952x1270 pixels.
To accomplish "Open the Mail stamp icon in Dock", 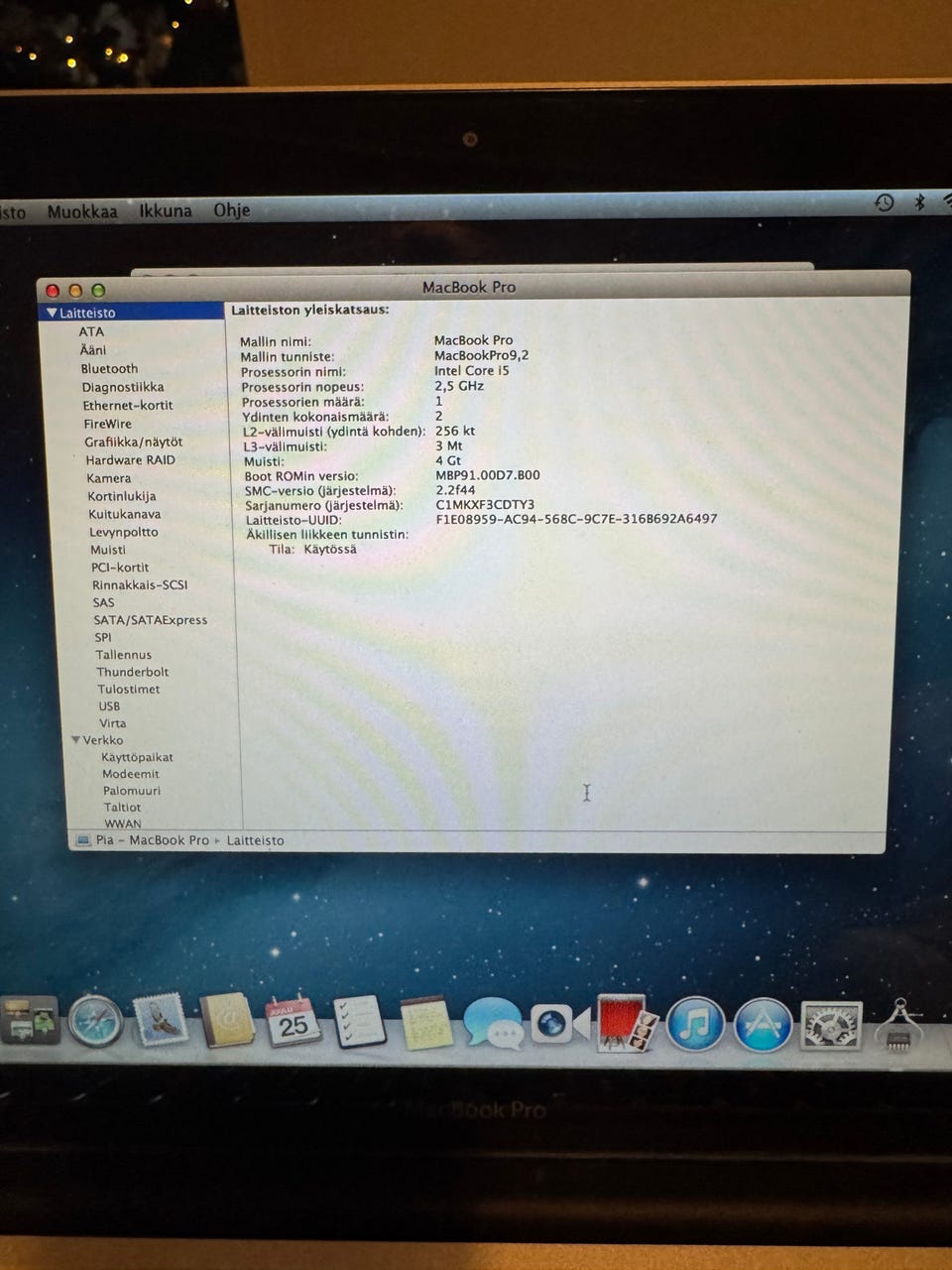I will click(x=161, y=1022).
